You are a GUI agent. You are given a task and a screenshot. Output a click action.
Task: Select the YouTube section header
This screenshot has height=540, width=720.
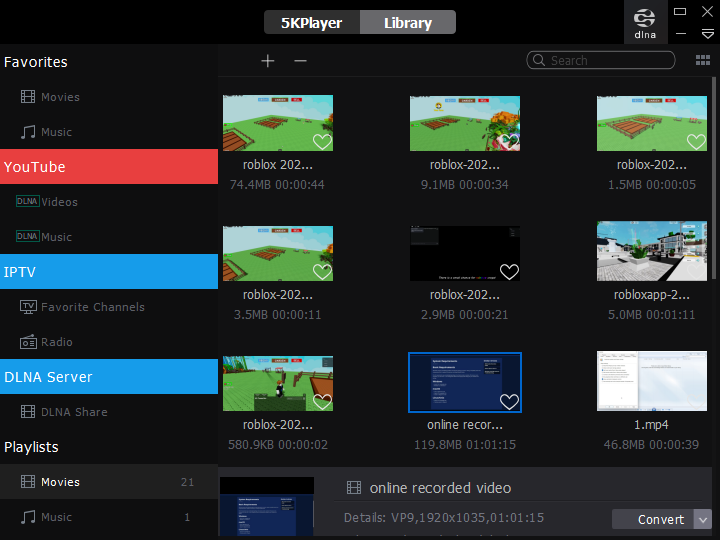pyautogui.click(x=109, y=167)
